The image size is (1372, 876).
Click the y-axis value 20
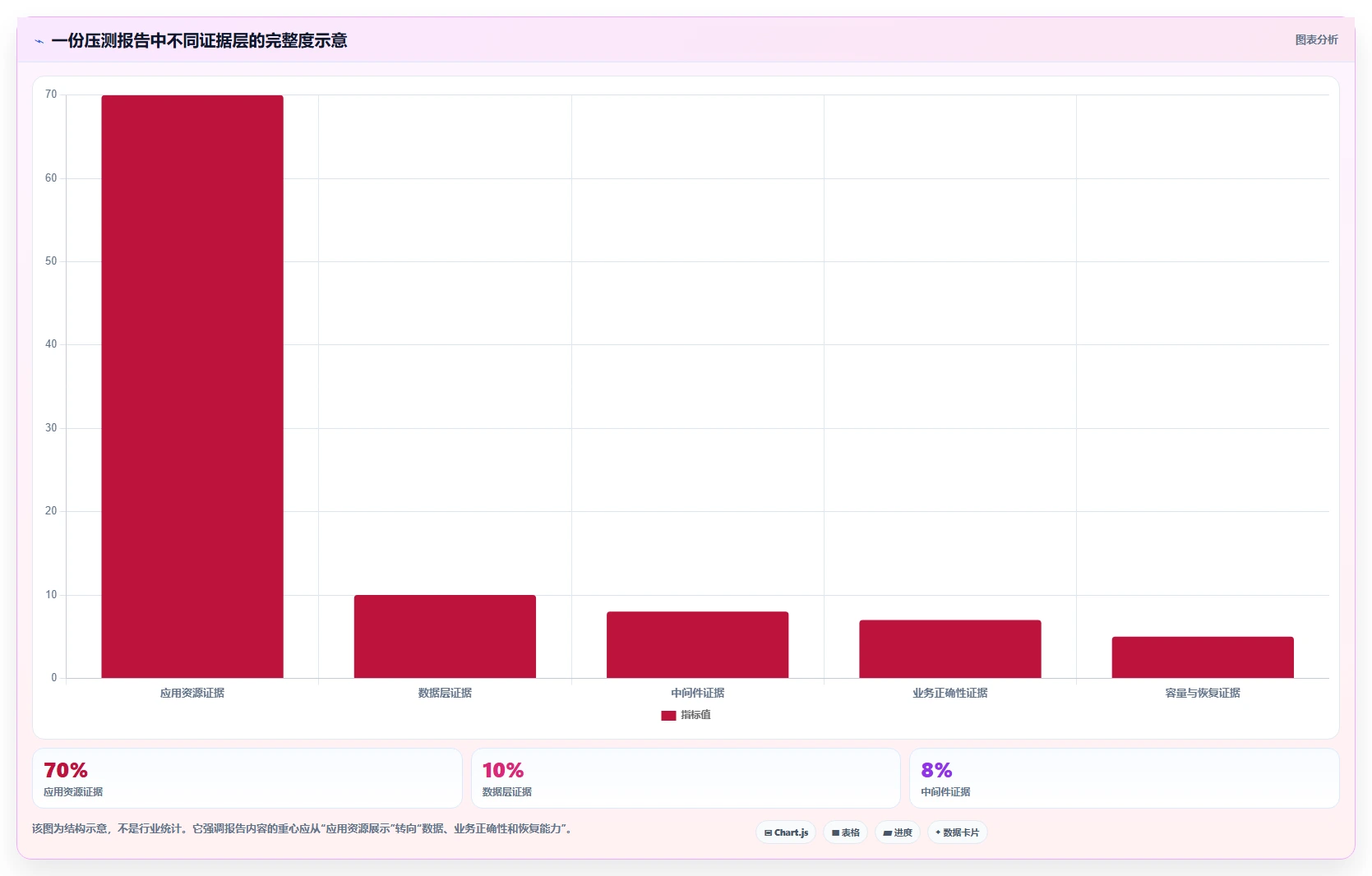[x=51, y=511]
